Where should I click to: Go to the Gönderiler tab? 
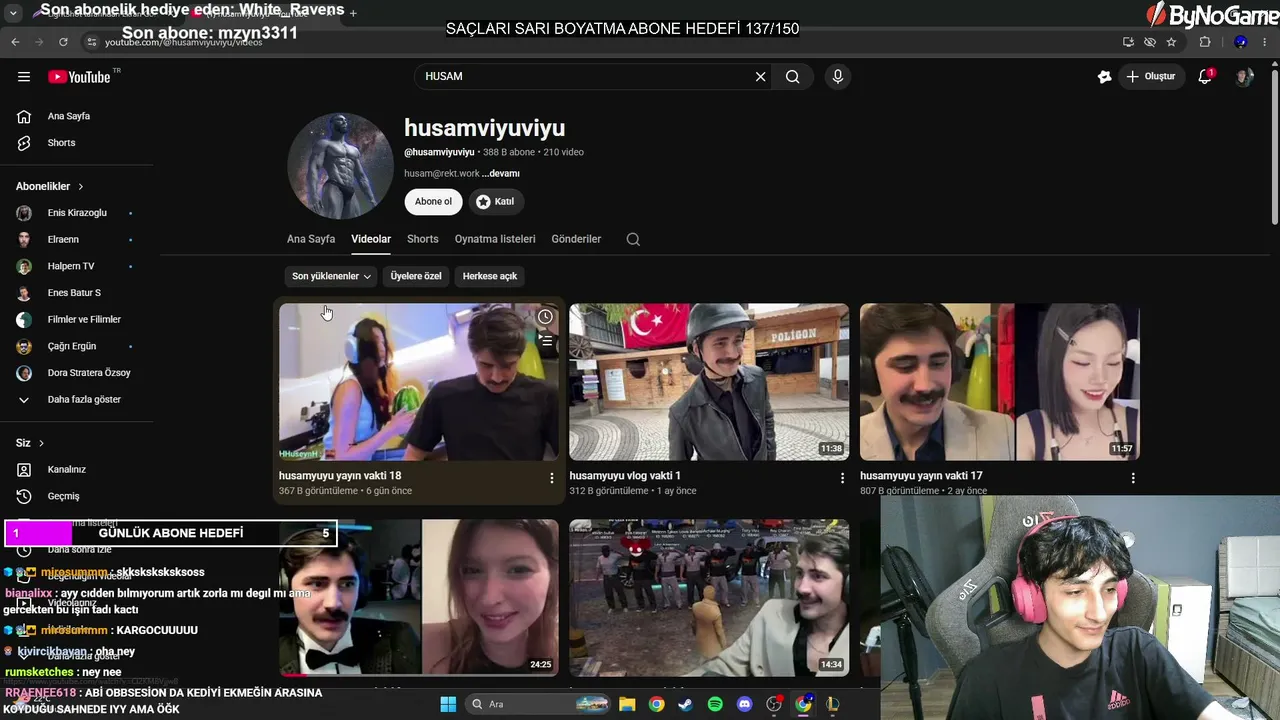[x=576, y=239]
